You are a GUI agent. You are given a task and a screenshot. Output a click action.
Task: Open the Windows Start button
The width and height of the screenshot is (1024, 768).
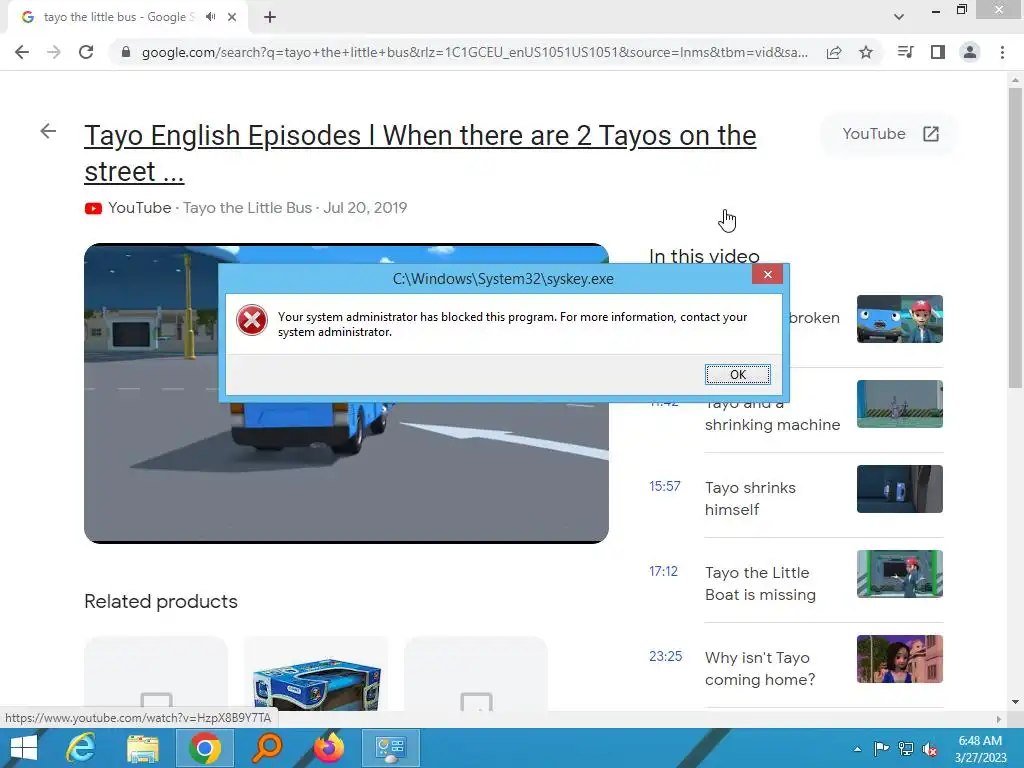[24, 748]
